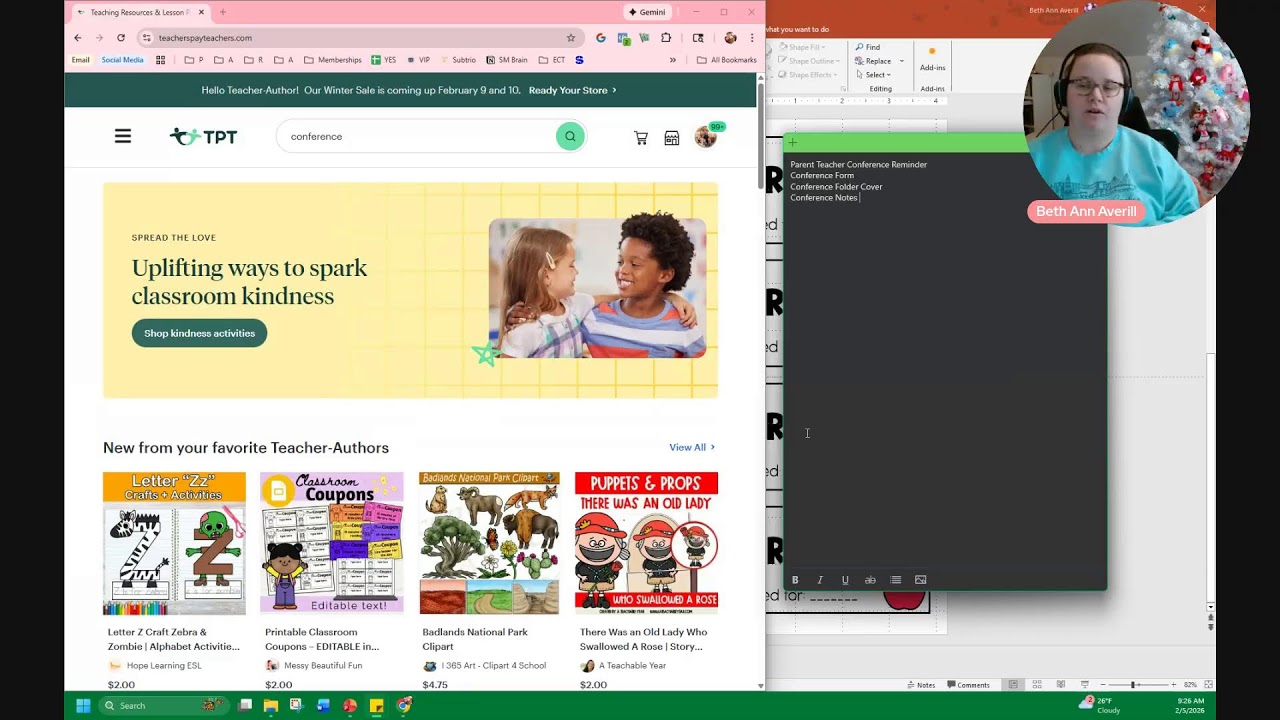Open the 'VIP' bookmark

click(x=417, y=60)
